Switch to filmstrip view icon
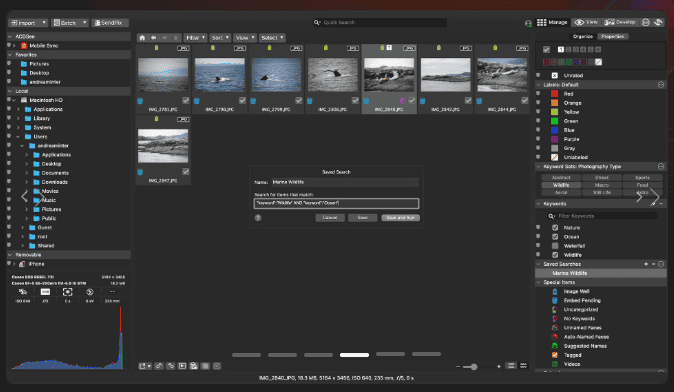The image size is (674, 392). tap(524, 366)
